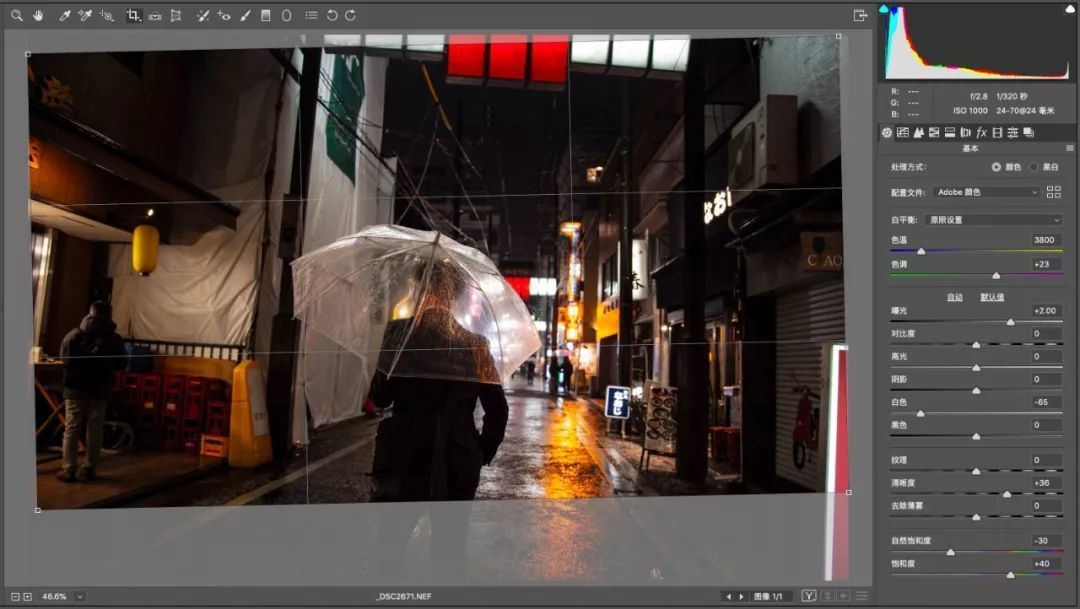Open the Split Toning panel tab
This screenshot has height=609, width=1080.
(x=950, y=132)
